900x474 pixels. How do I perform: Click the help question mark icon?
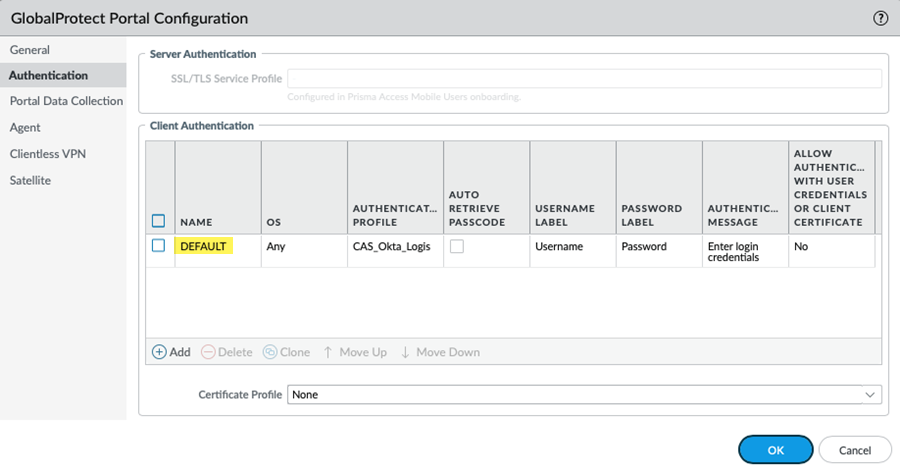point(881,18)
